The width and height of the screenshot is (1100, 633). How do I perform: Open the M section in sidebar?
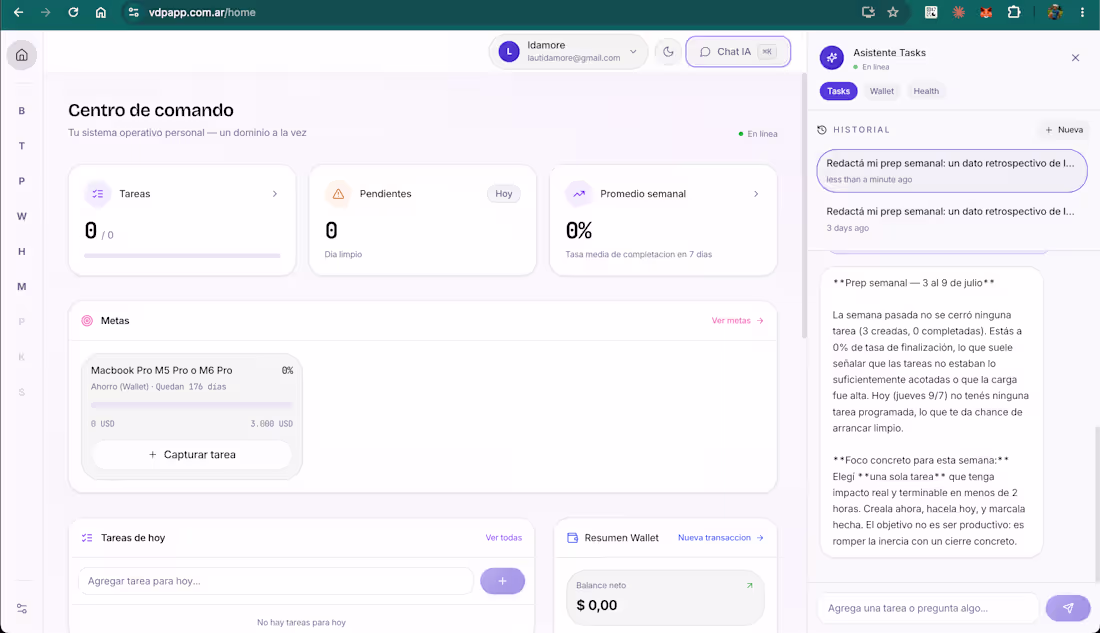click(22, 286)
